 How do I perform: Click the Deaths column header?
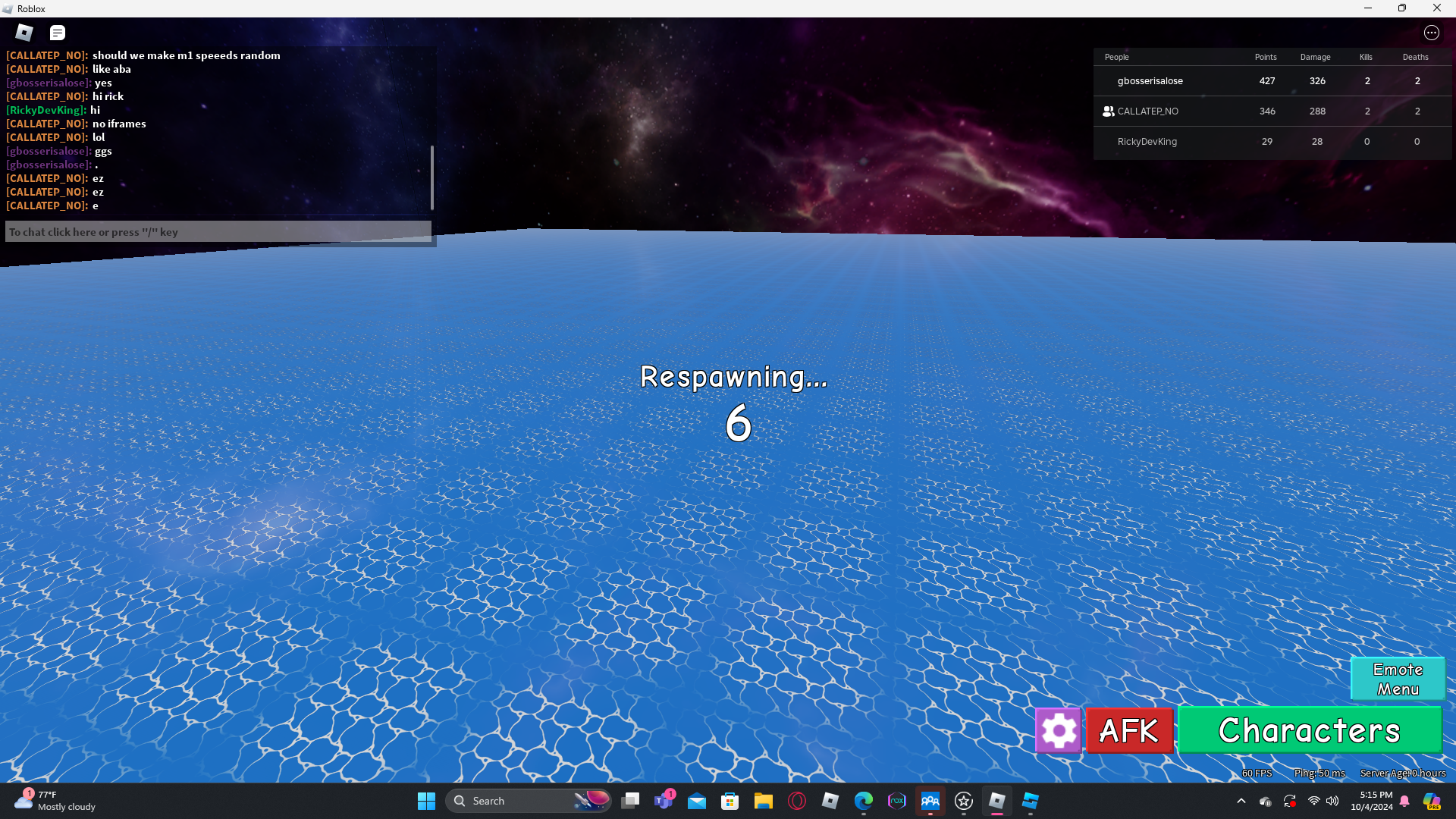point(1415,57)
